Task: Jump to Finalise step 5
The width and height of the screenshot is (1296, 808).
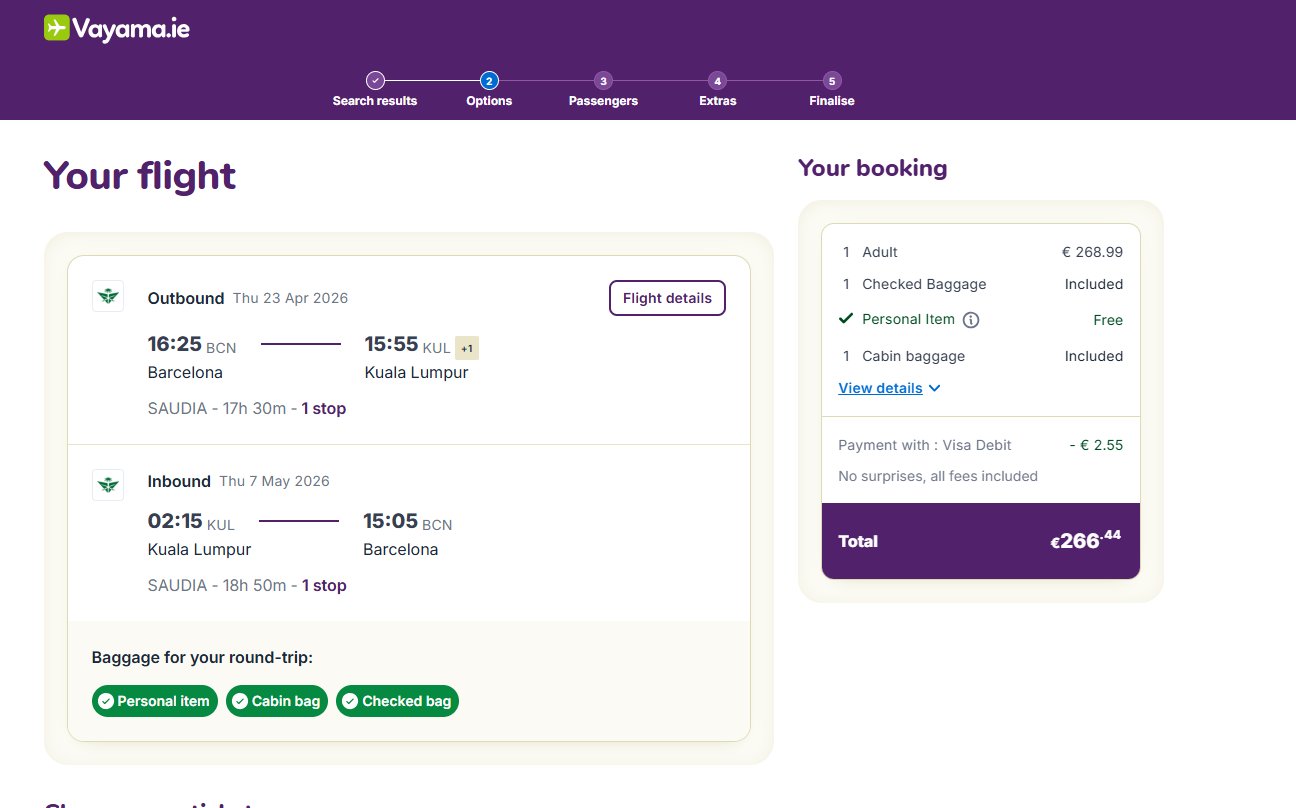Action: coord(832,81)
